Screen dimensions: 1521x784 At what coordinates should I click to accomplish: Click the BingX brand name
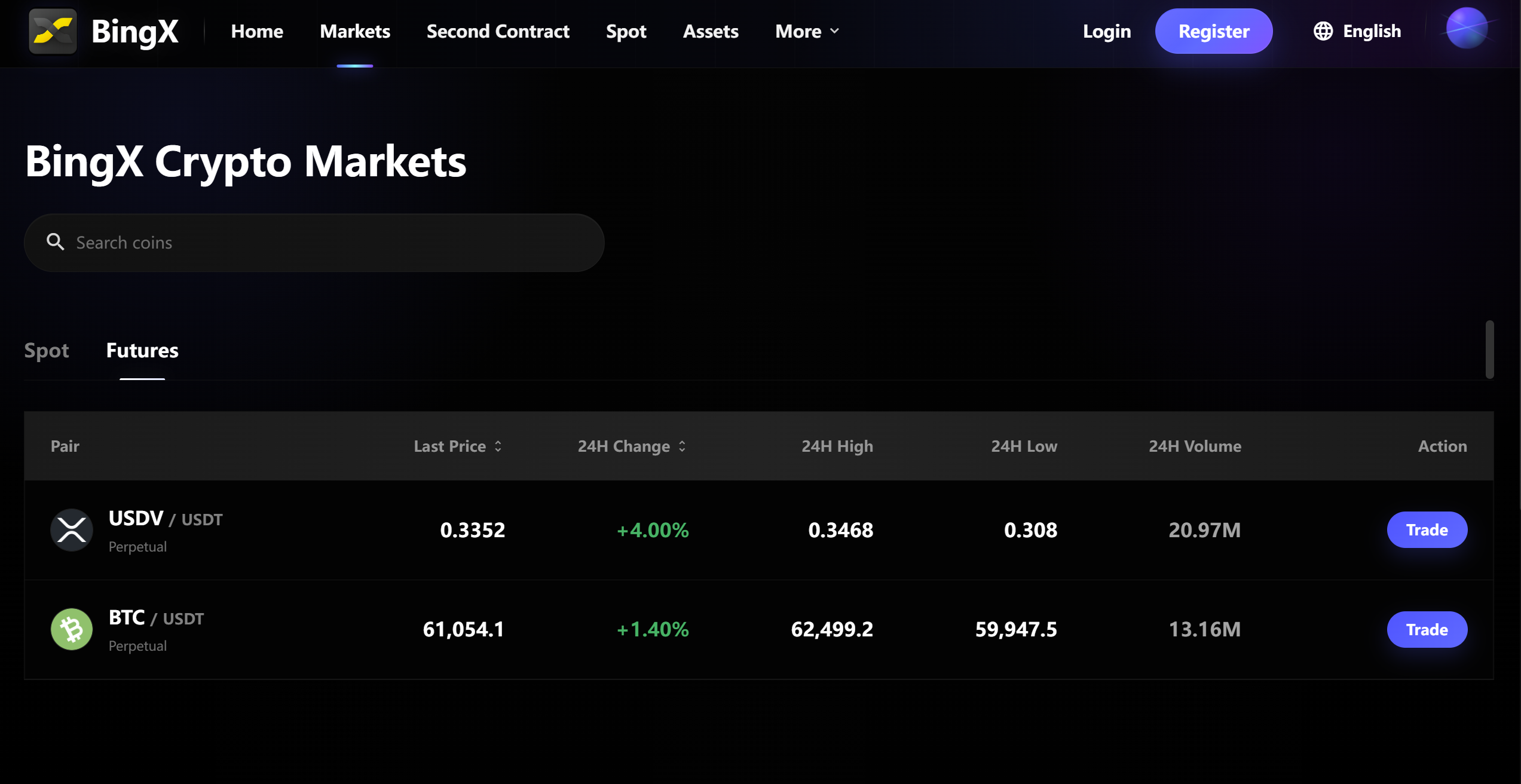coord(135,31)
